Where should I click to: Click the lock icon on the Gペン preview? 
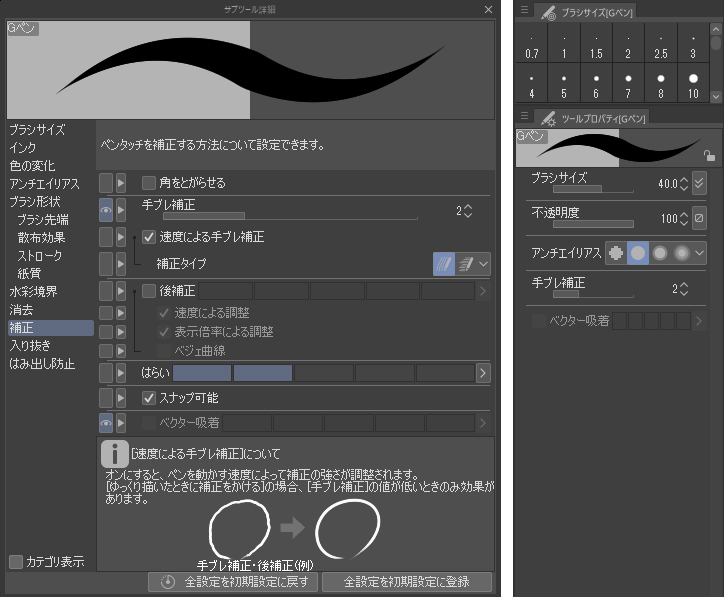[709, 156]
